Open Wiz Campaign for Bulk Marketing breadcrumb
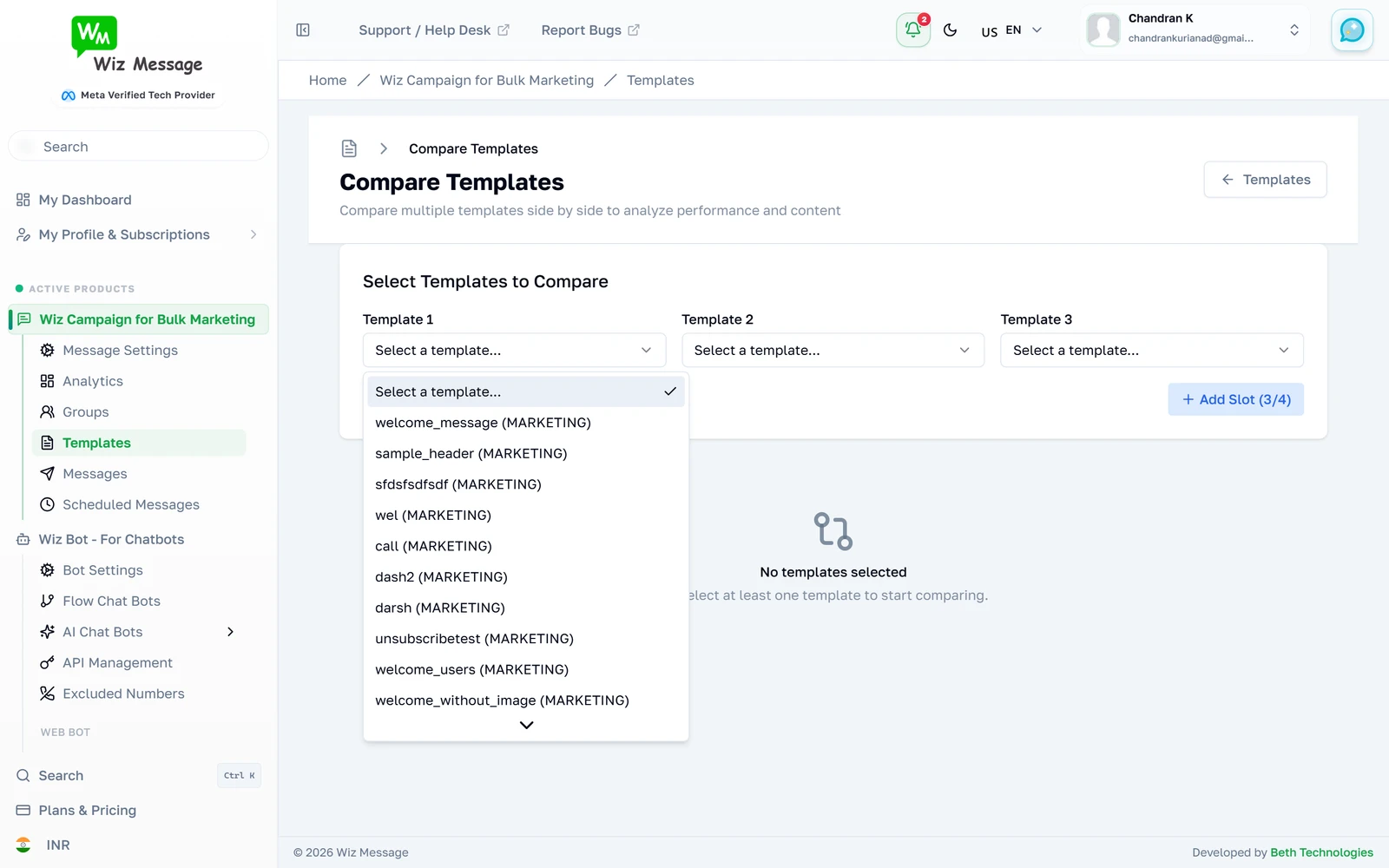The width and height of the screenshot is (1389, 868). (x=486, y=80)
